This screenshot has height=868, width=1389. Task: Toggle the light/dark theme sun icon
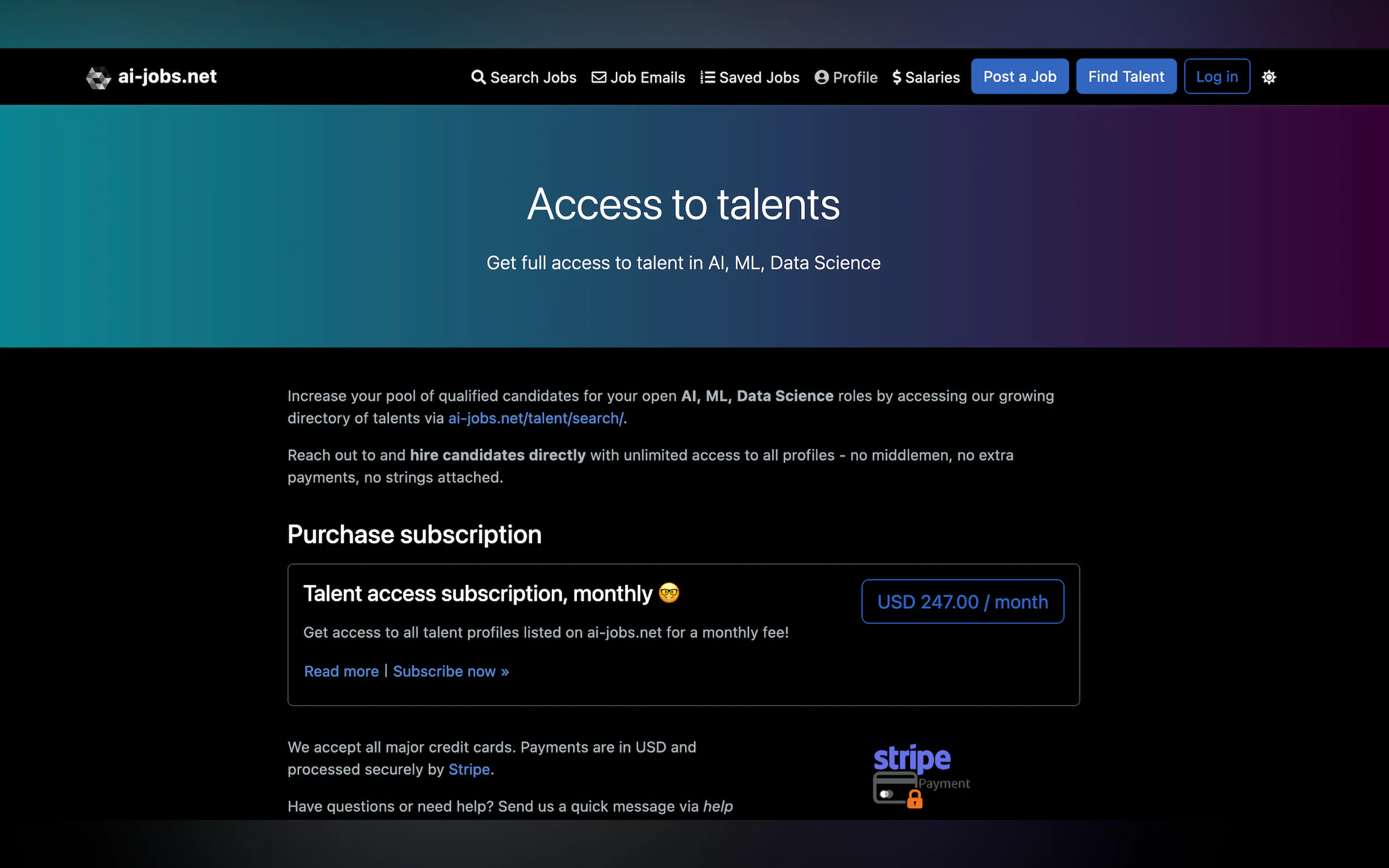point(1268,77)
